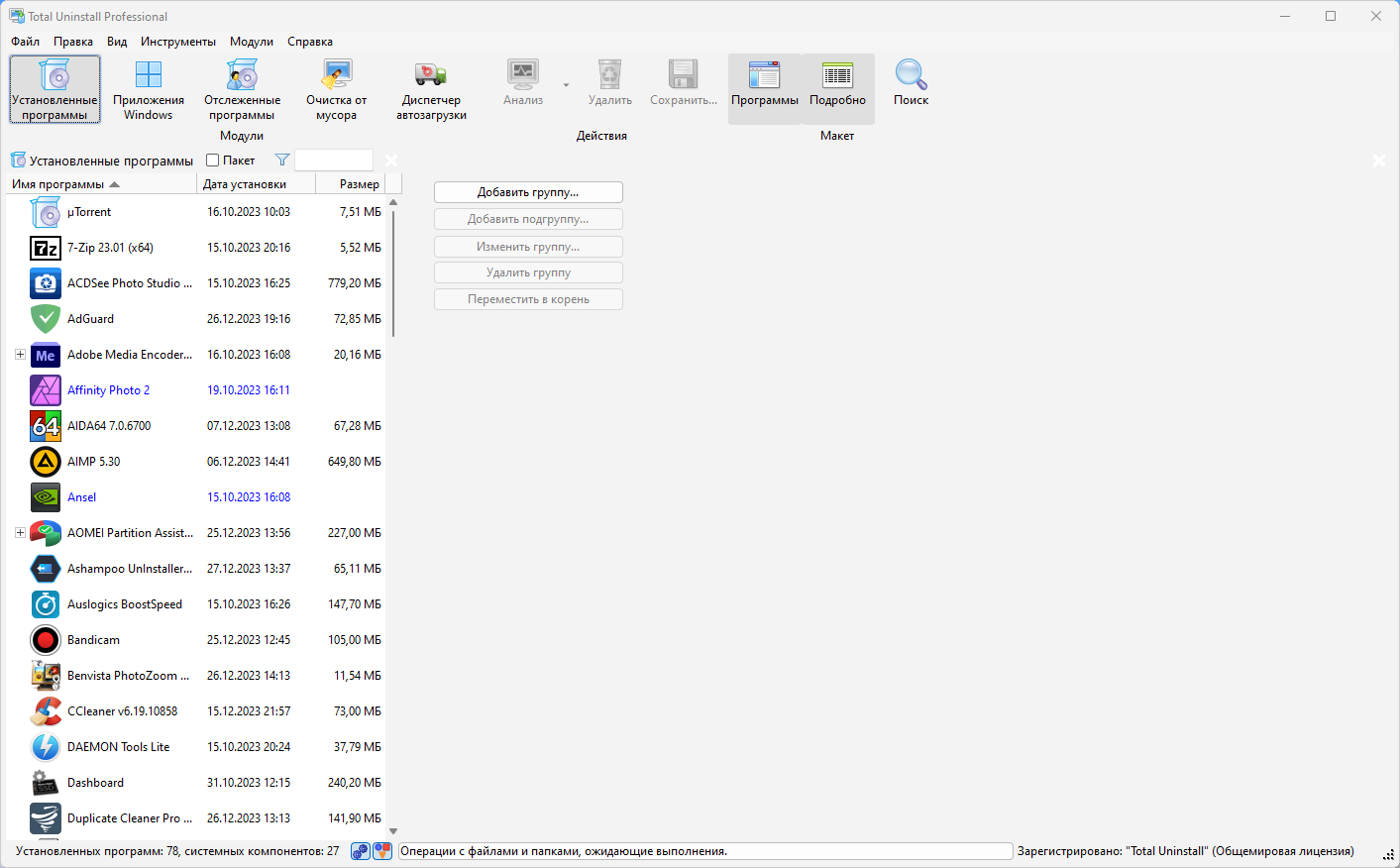Select the Приложения Windows module
This screenshot has height=868, width=1400.
(147, 88)
